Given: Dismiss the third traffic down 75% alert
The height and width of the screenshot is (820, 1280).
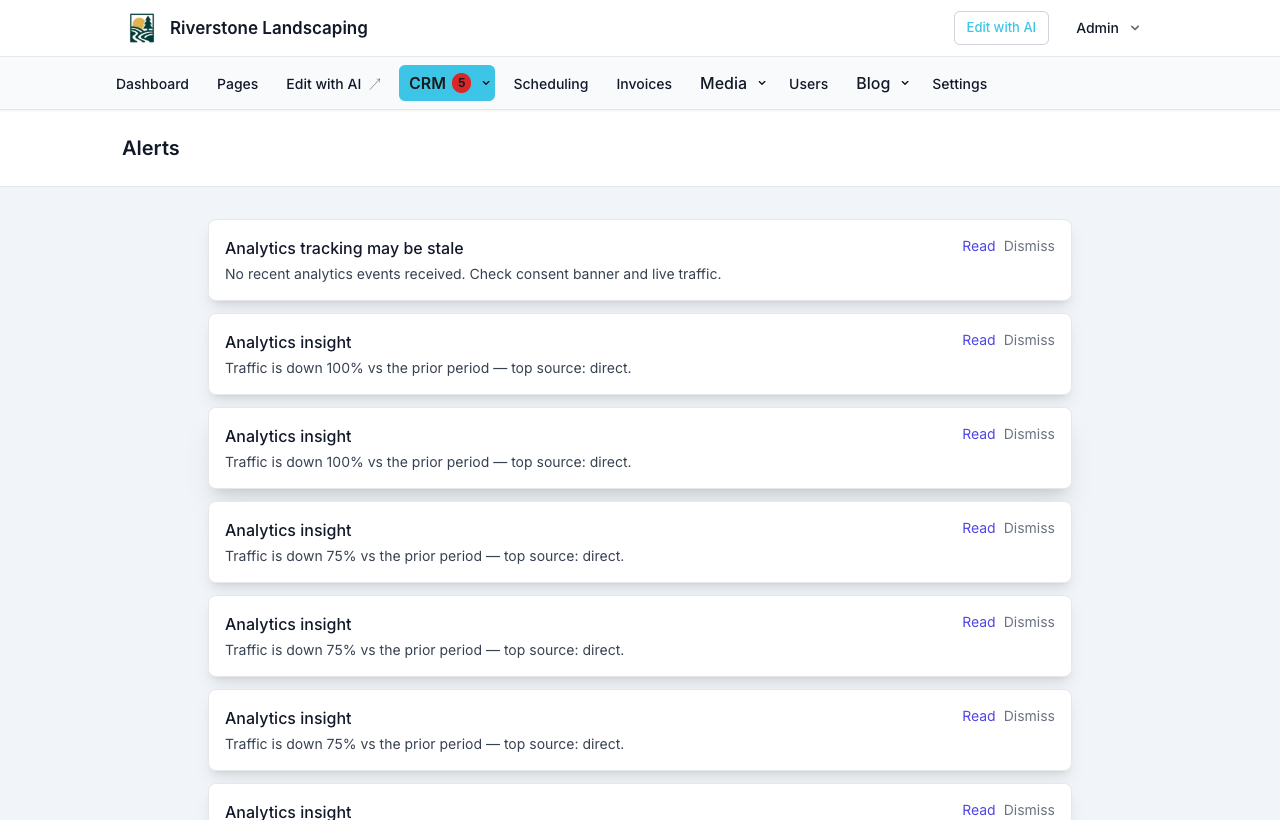Looking at the screenshot, I should tap(1029, 716).
